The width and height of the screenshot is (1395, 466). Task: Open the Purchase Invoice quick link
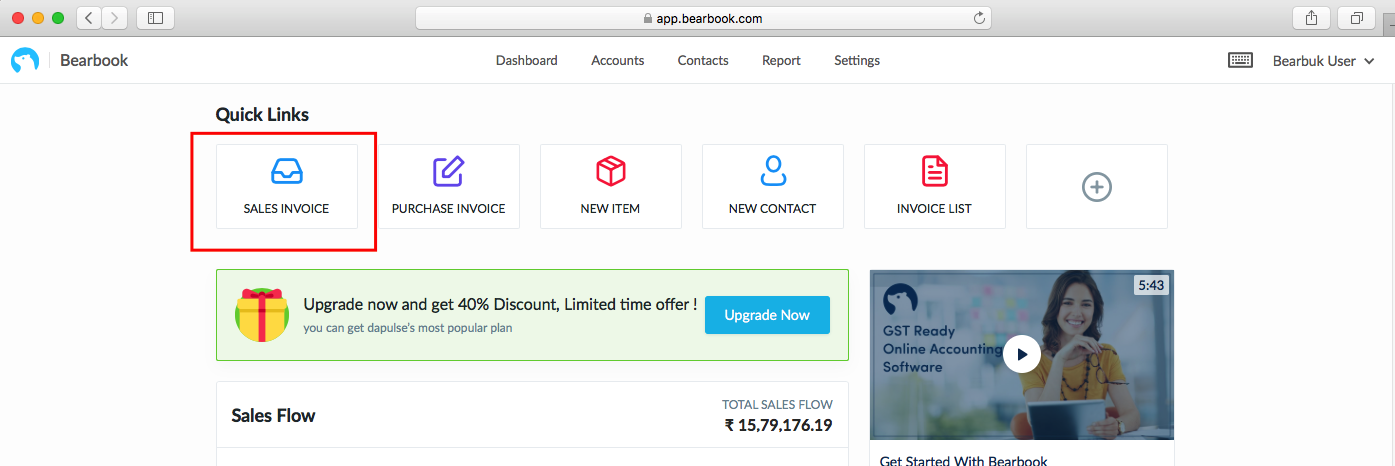(448, 186)
